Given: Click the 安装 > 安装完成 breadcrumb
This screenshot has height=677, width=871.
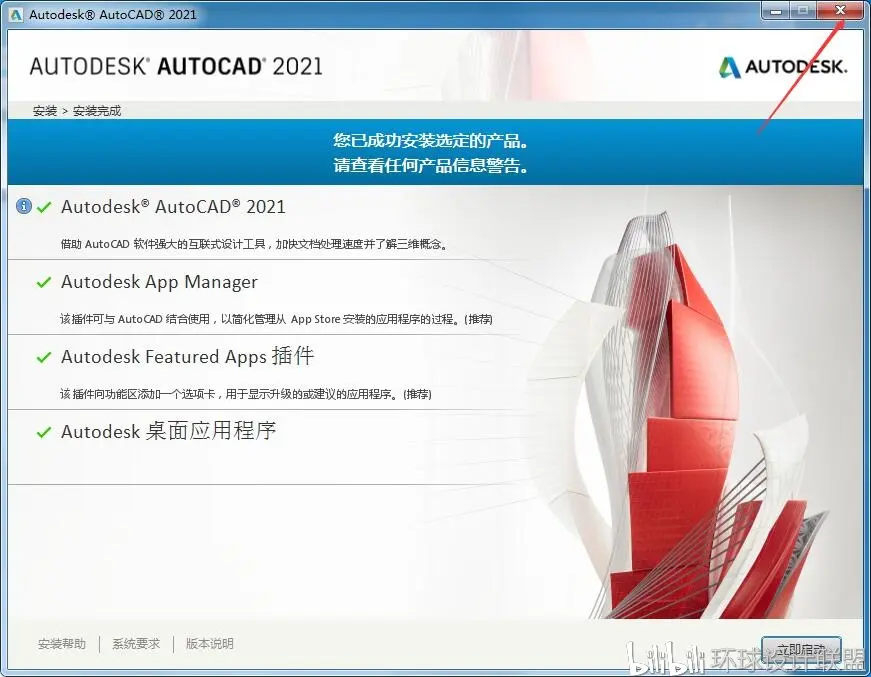Looking at the screenshot, I should point(77,111).
